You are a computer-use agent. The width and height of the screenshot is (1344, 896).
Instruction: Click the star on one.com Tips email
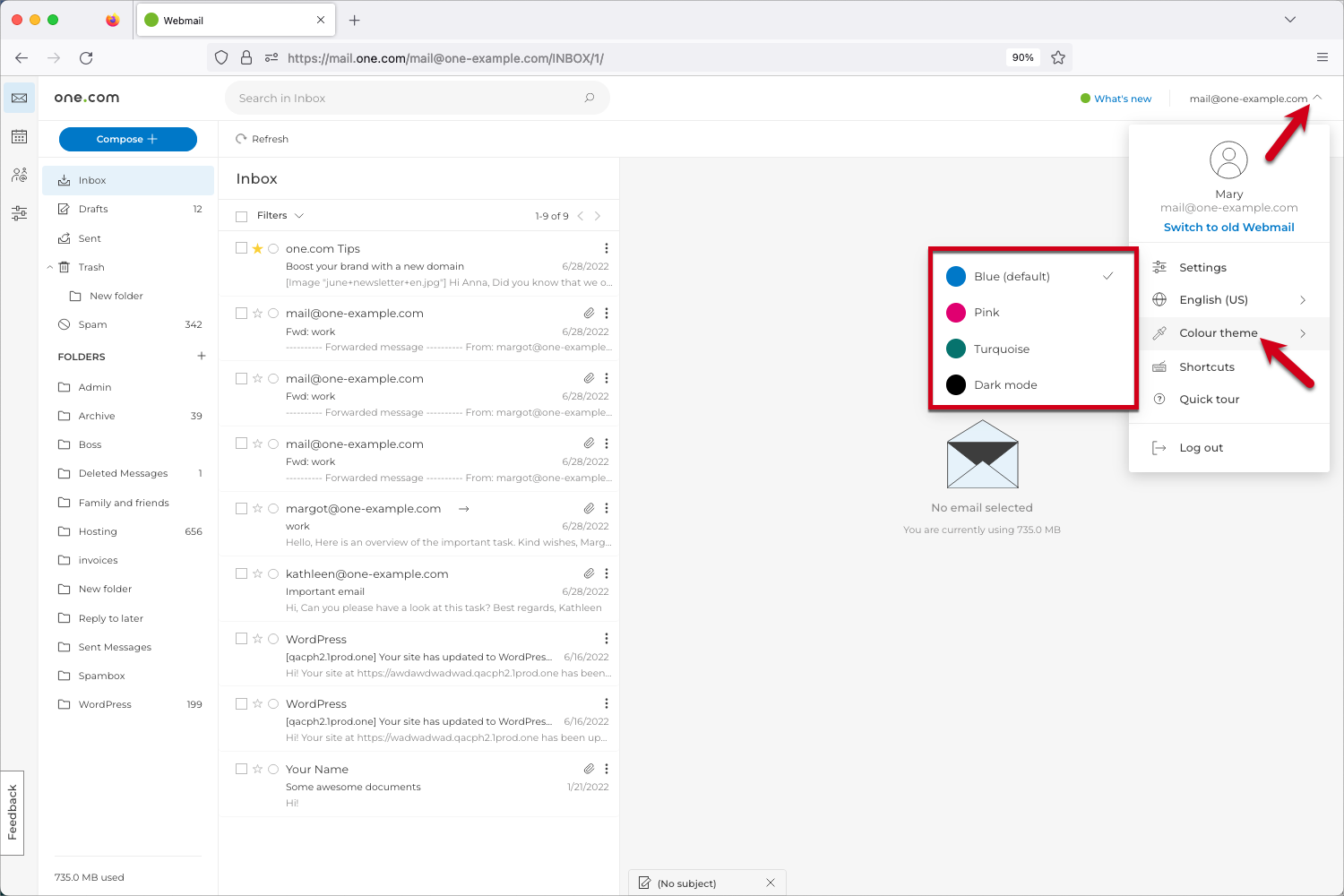click(x=257, y=249)
